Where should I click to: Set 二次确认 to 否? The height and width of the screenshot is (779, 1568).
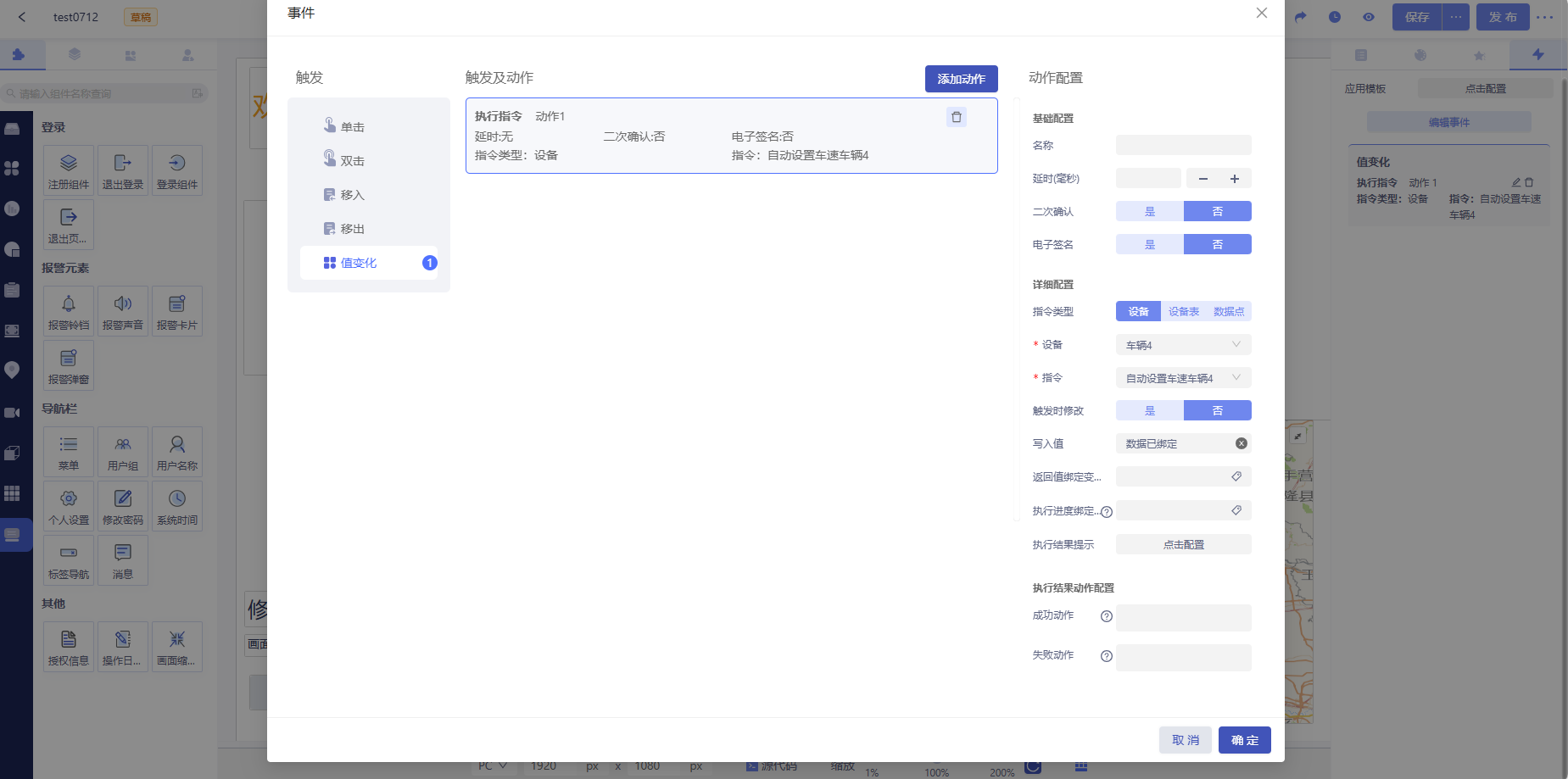click(1218, 211)
